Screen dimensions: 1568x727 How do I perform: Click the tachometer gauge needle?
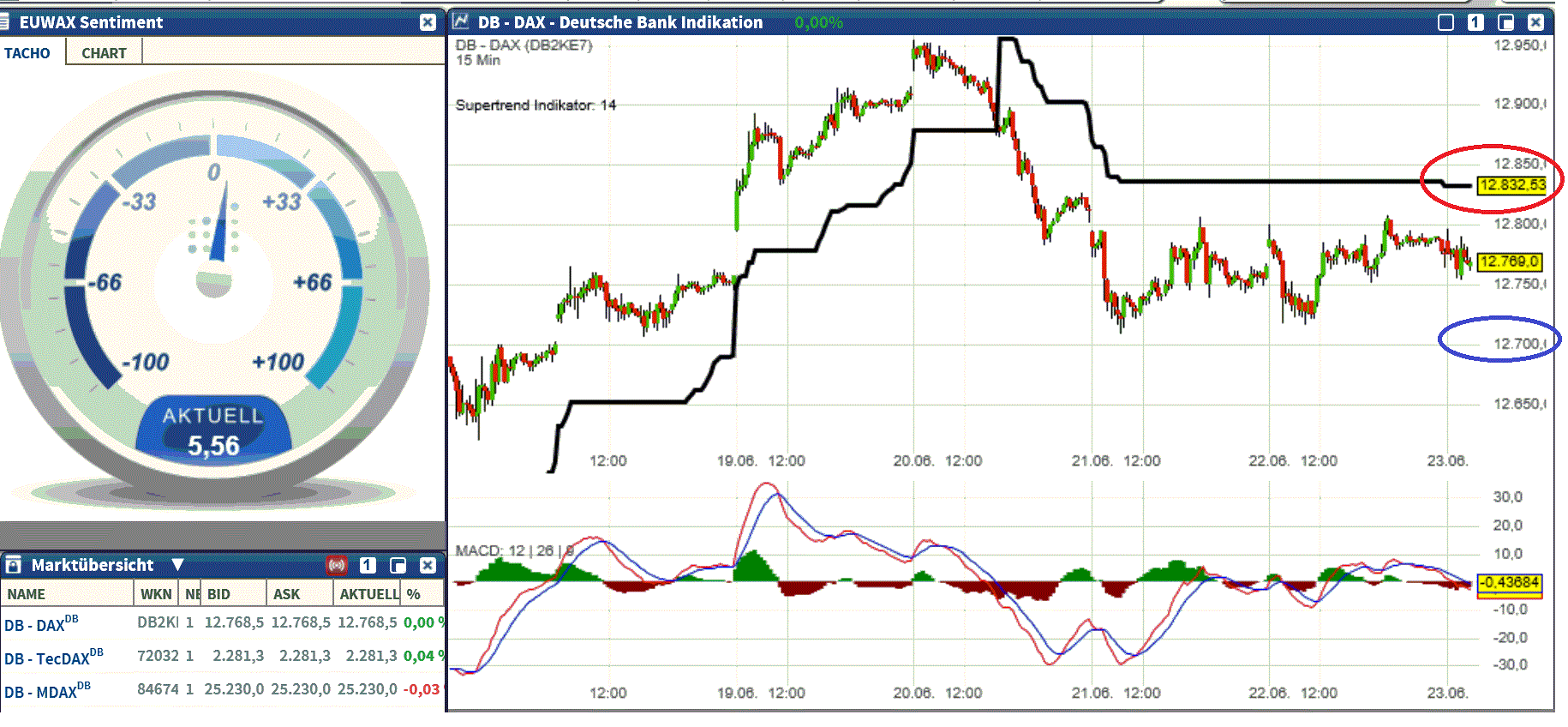click(219, 223)
